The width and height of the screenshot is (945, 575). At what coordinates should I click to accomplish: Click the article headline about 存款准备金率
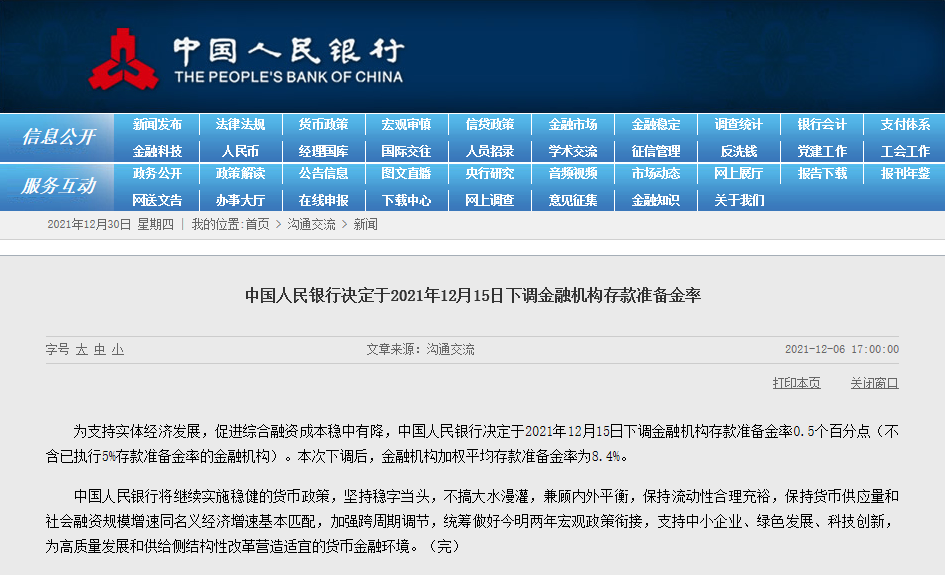pyautogui.click(x=472, y=295)
